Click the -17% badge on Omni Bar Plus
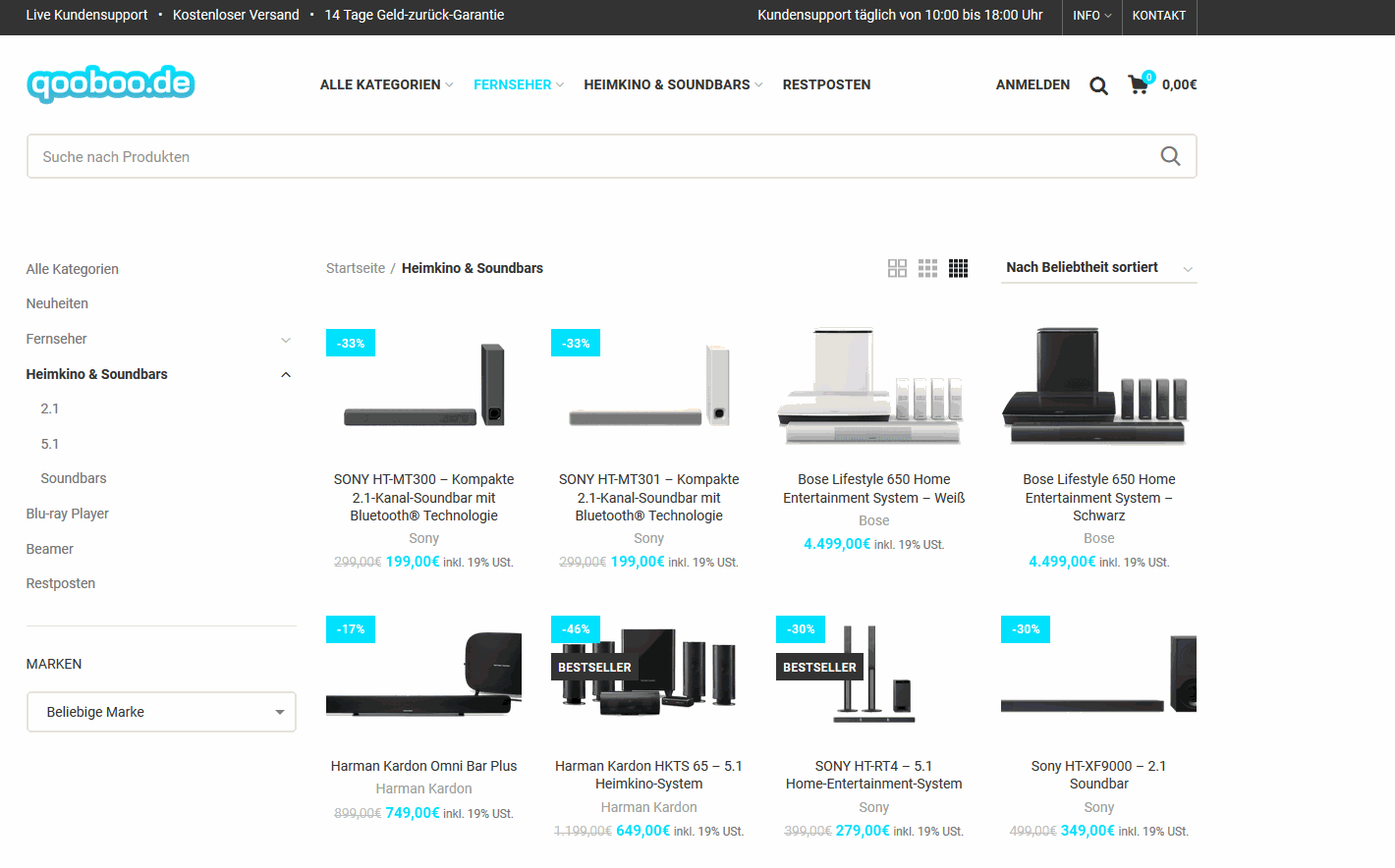The image size is (1395, 868). (351, 629)
